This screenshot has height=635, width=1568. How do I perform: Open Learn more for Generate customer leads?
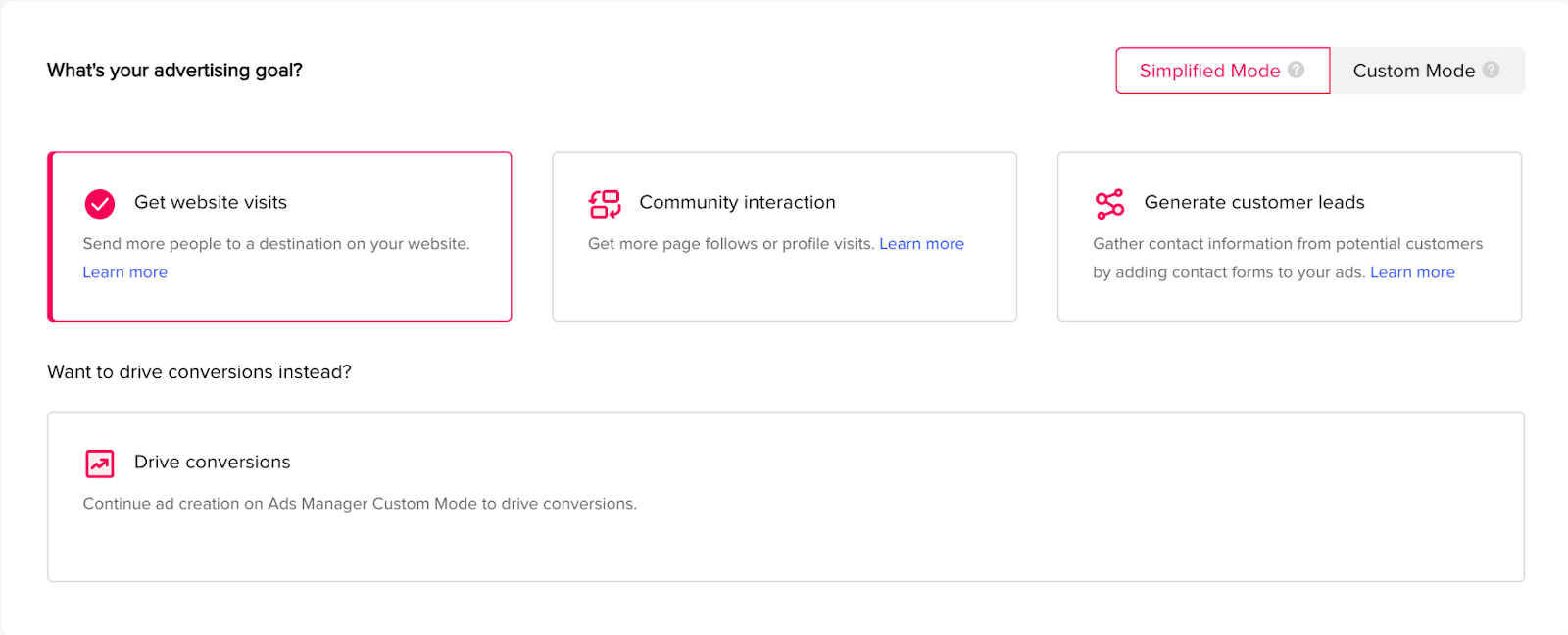[1412, 272]
